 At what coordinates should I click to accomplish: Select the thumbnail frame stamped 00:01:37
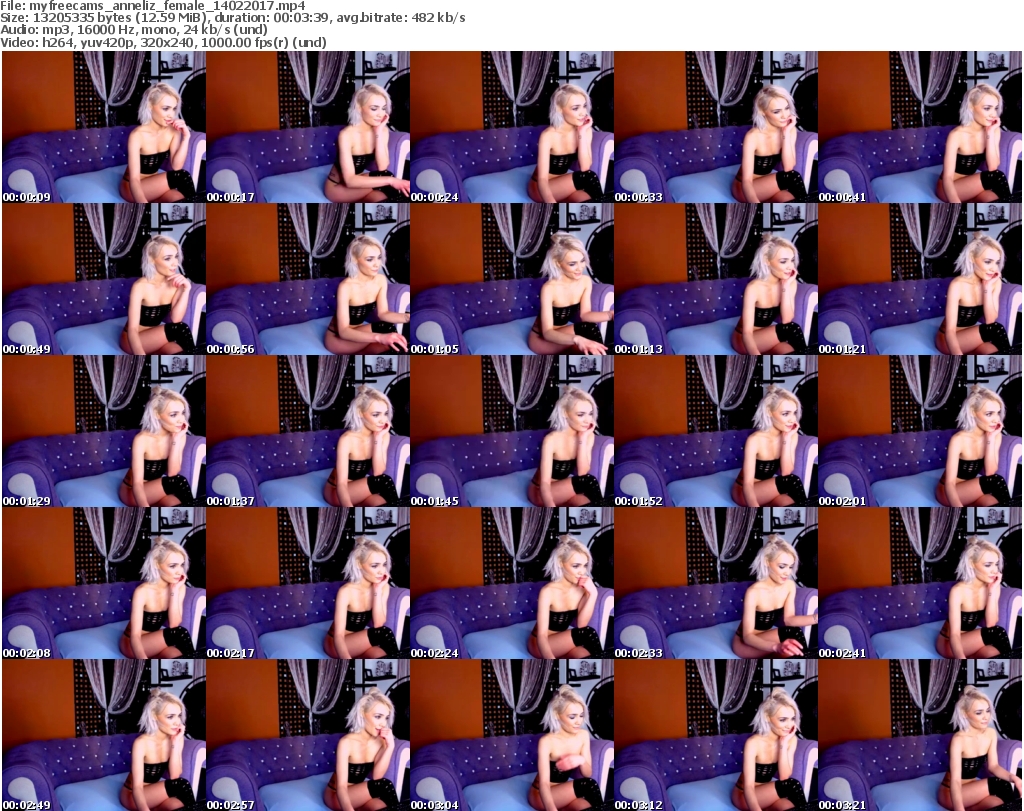[x=308, y=431]
